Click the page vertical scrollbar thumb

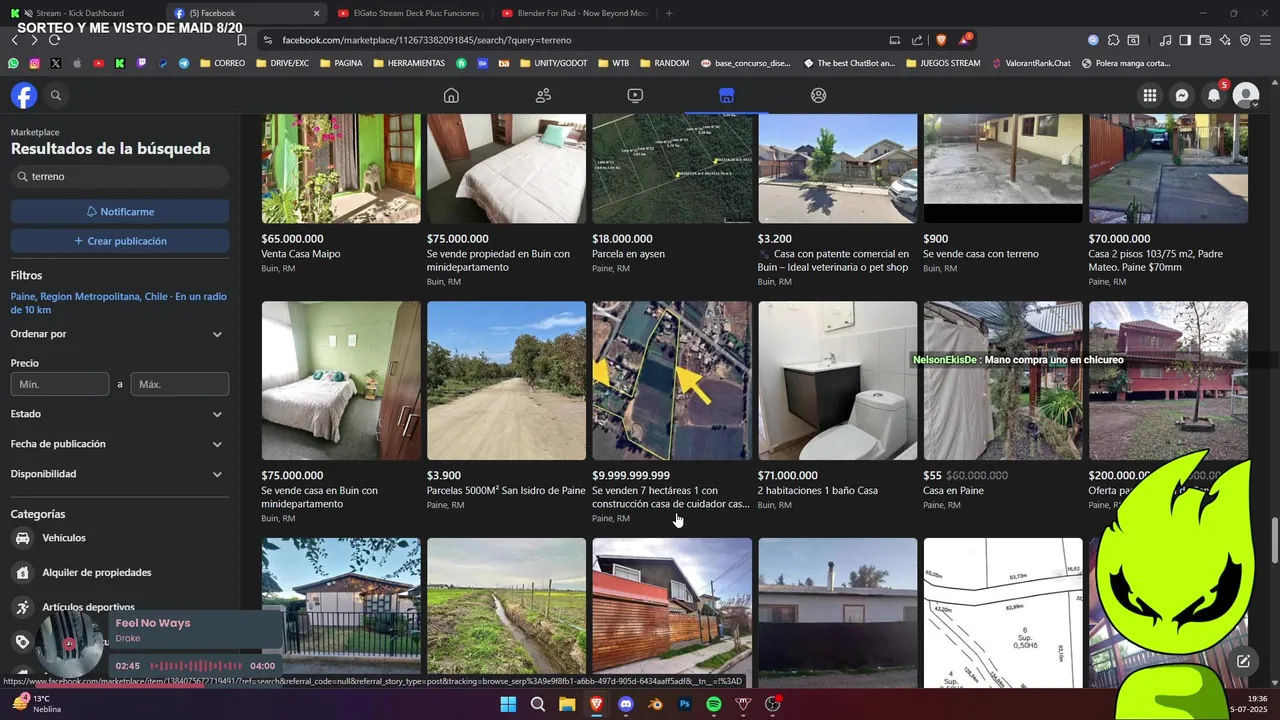(1274, 541)
